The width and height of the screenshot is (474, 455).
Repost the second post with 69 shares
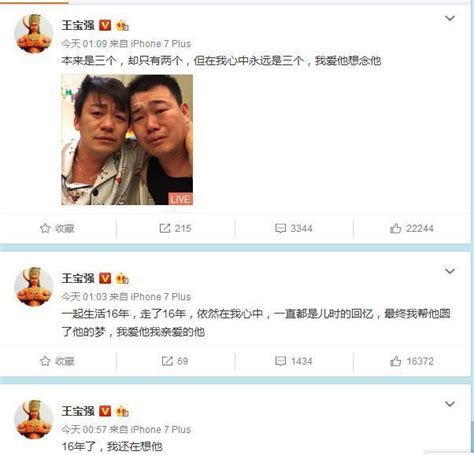click(x=175, y=361)
